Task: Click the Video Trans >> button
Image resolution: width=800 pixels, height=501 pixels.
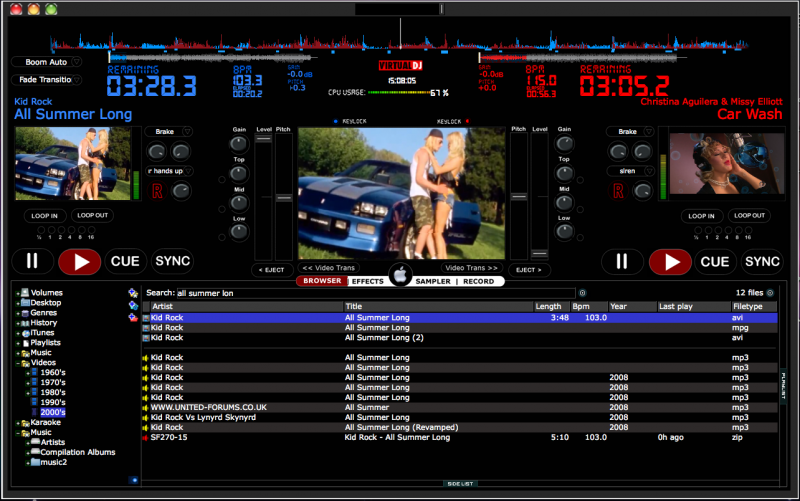Action: [x=471, y=268]
